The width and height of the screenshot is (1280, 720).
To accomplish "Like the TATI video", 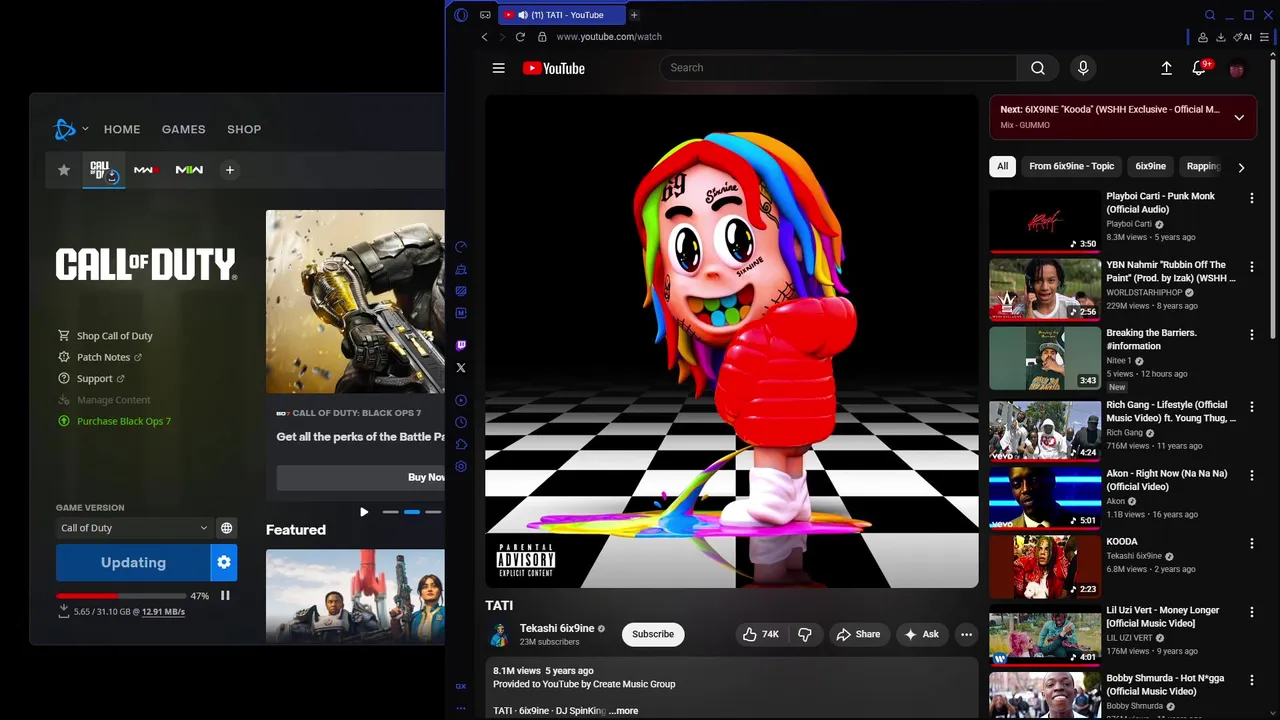I will tap(760, 634).
